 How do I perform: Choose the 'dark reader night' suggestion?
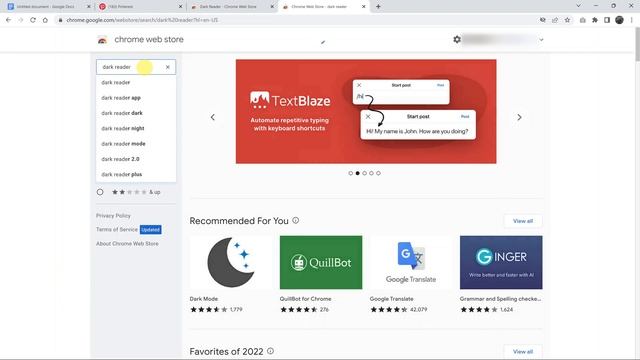(x=136, y=129)
